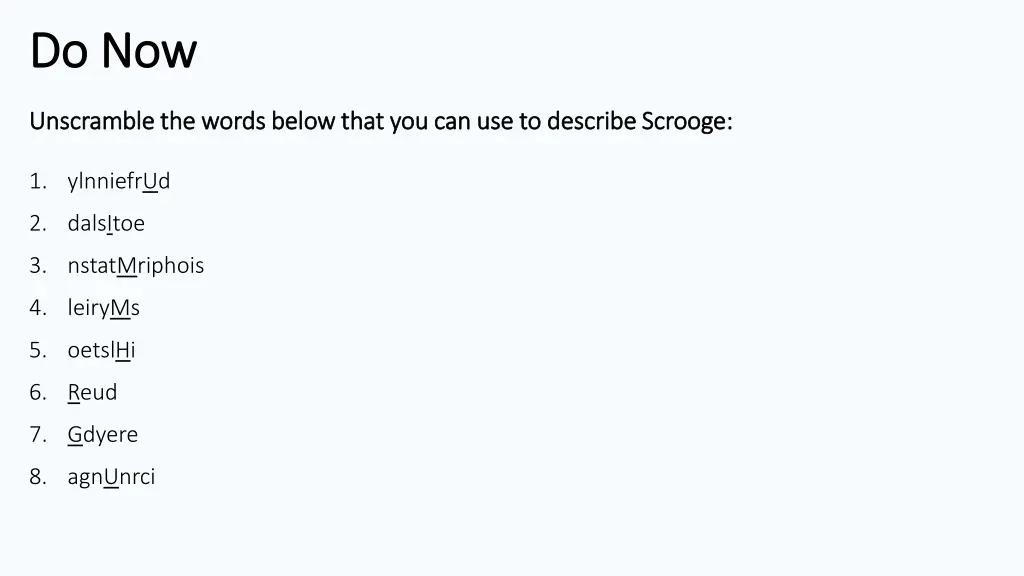Select scrambled word 'agnUnrci'

111,477
